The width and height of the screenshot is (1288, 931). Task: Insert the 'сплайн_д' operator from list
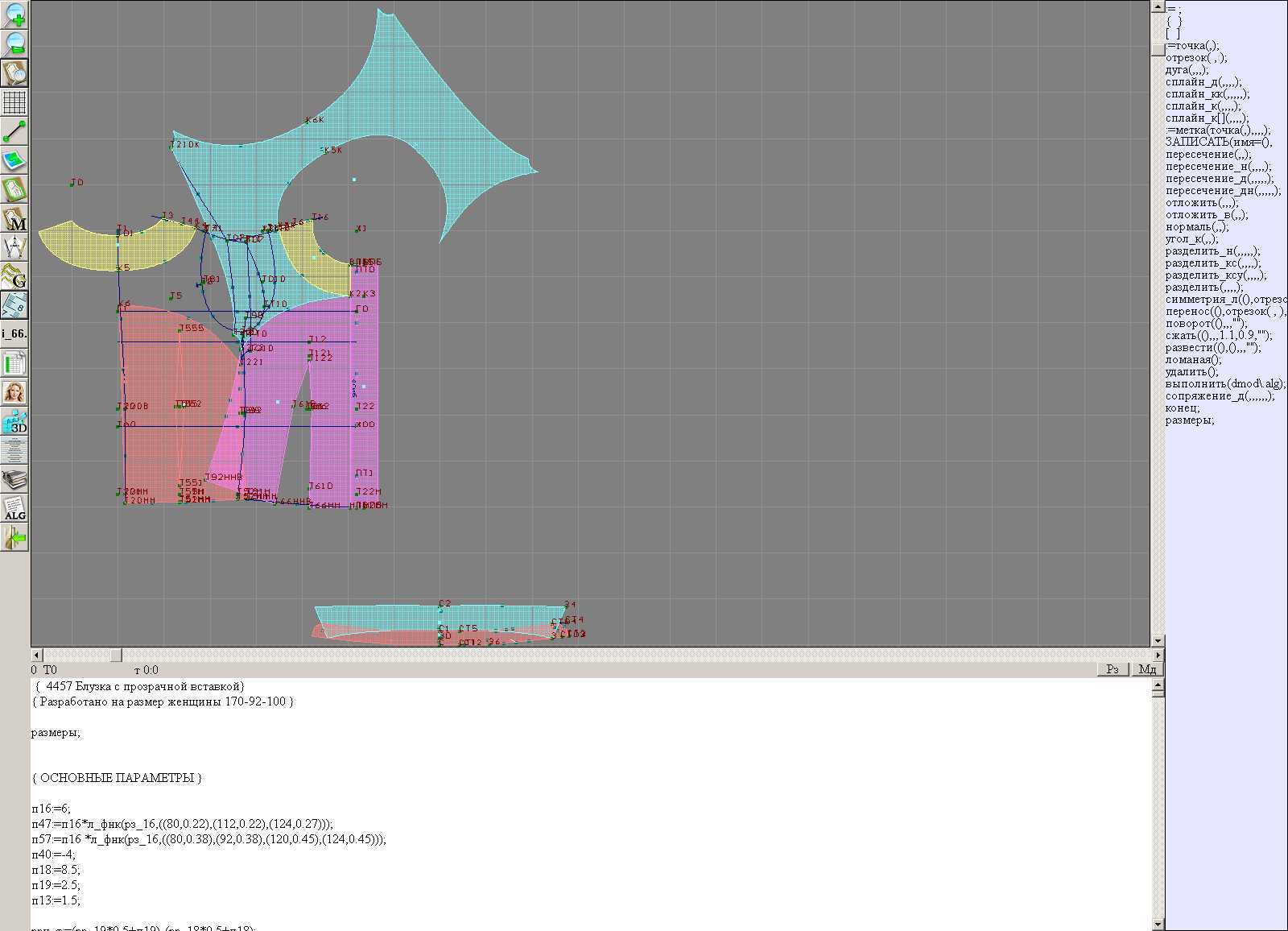tap(1203, 82)
